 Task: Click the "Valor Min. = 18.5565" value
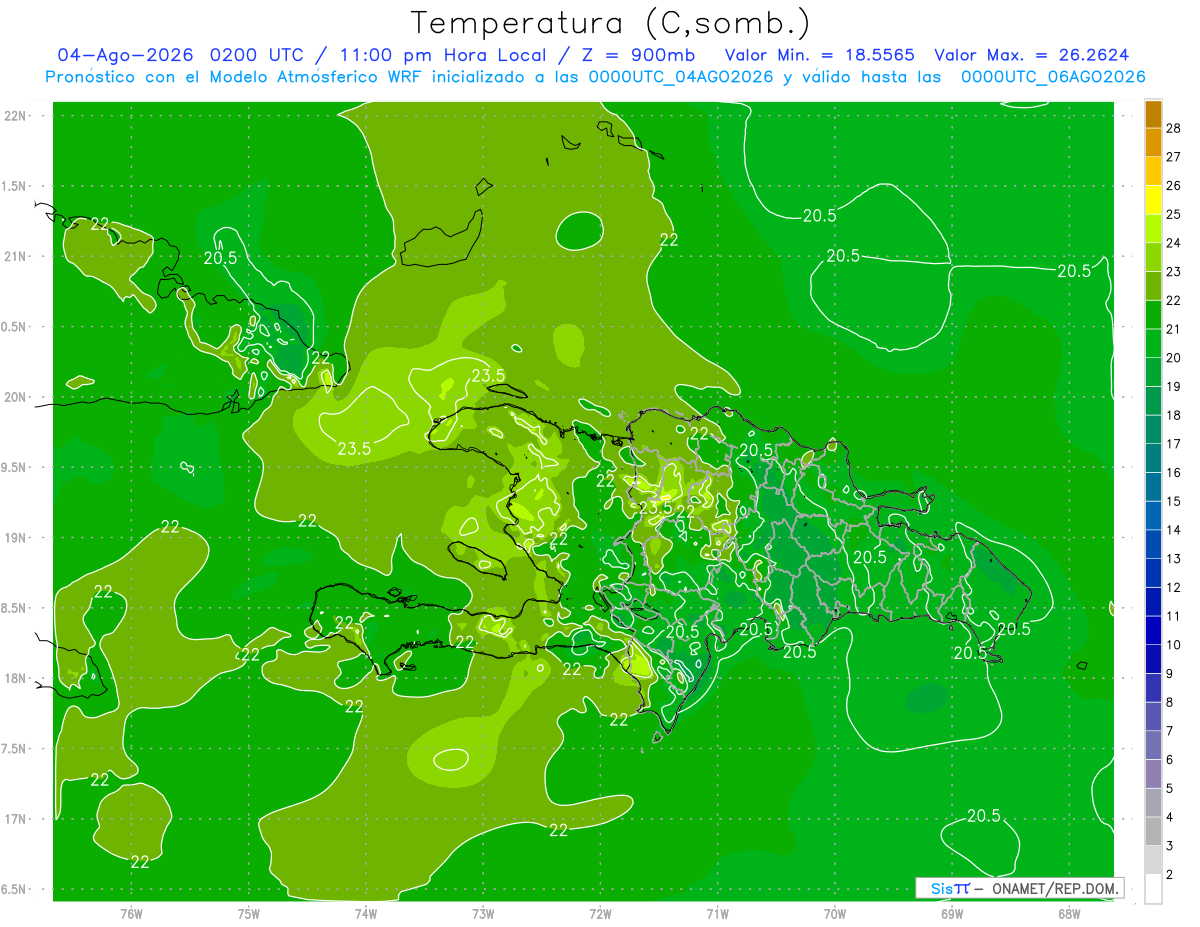coord(819,55)
